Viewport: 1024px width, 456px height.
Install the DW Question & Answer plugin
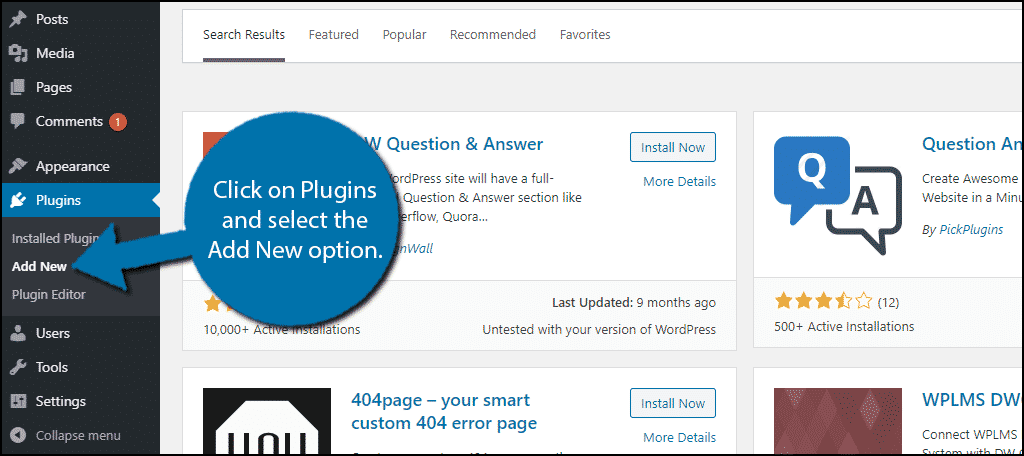(673, 148)
